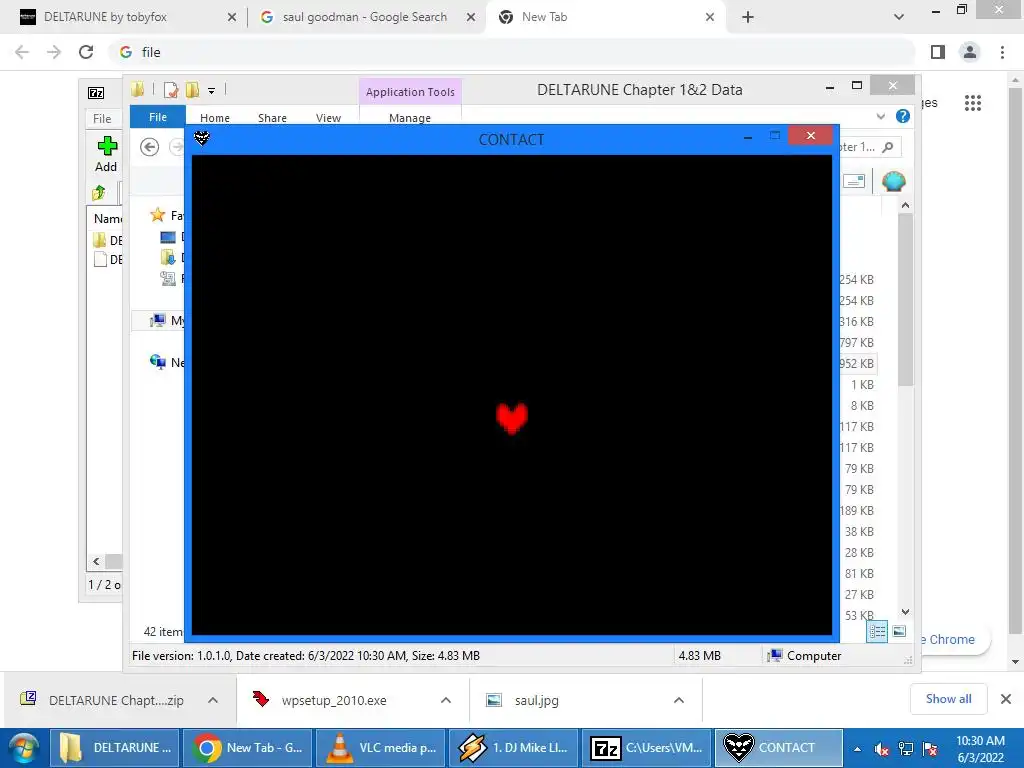Image resolution: width=1024 pixels, height=768 pixels.
Task: Close the Chrome downloads bar
Action: [x=1006, y=699]
